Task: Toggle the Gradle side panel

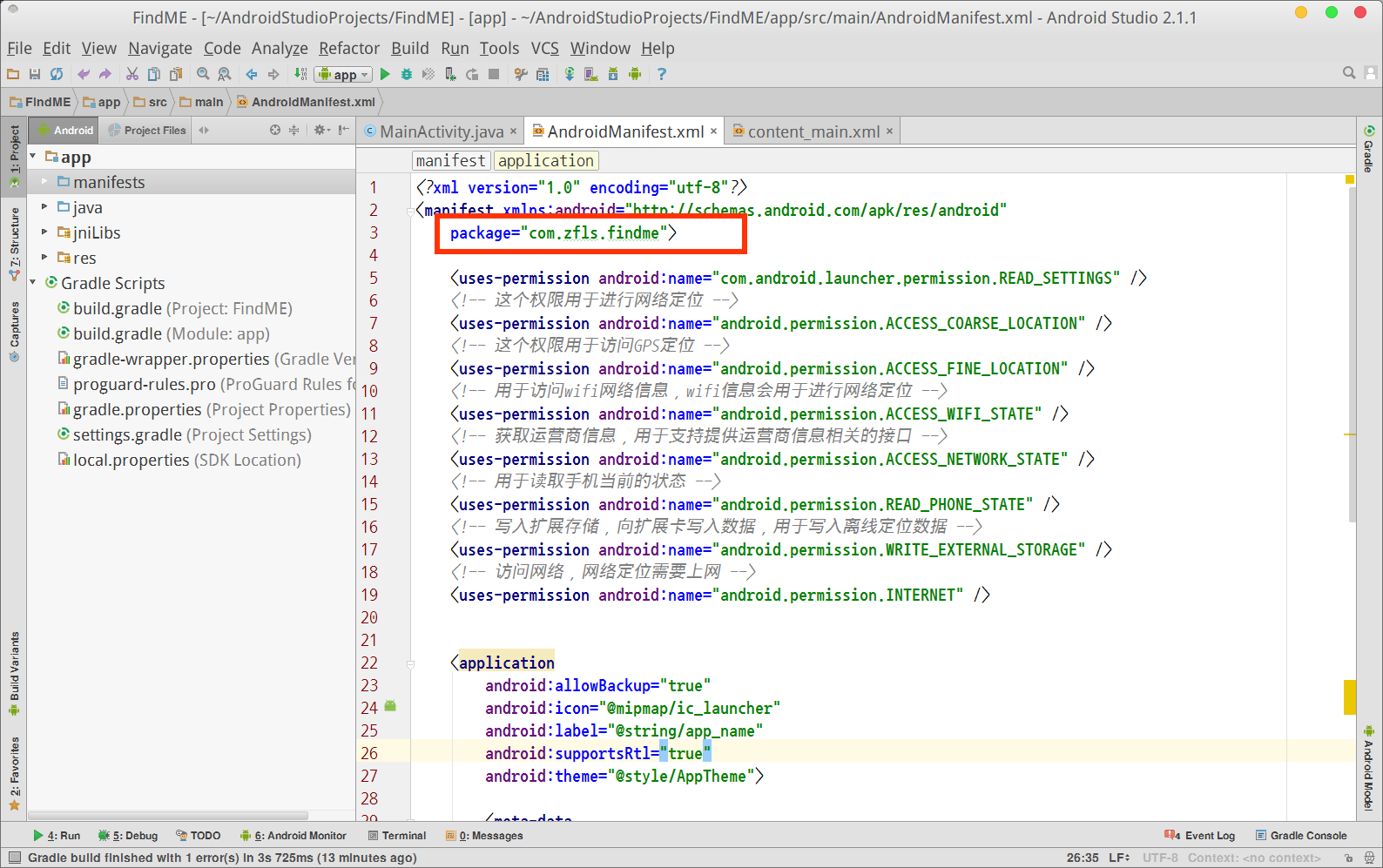Action: click(x=1369, y=149)
